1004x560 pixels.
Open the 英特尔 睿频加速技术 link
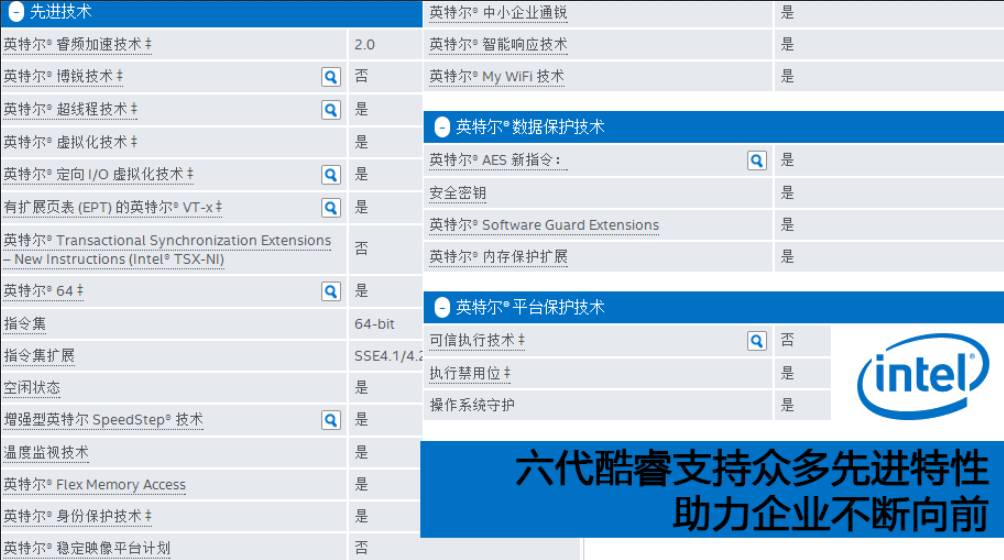pyautogui.click(x=77, y=44)
